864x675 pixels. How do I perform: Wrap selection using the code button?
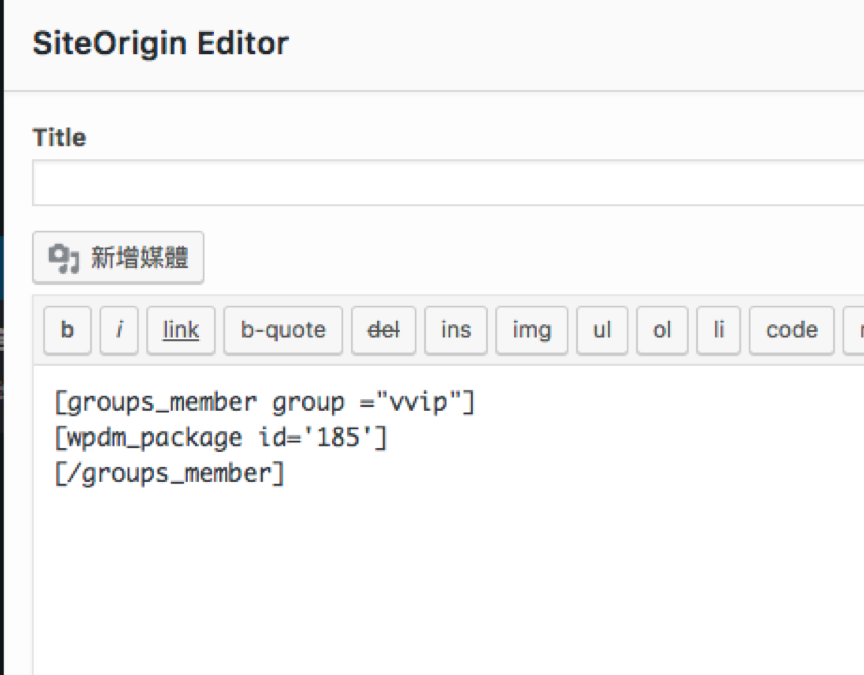point(792,330)
